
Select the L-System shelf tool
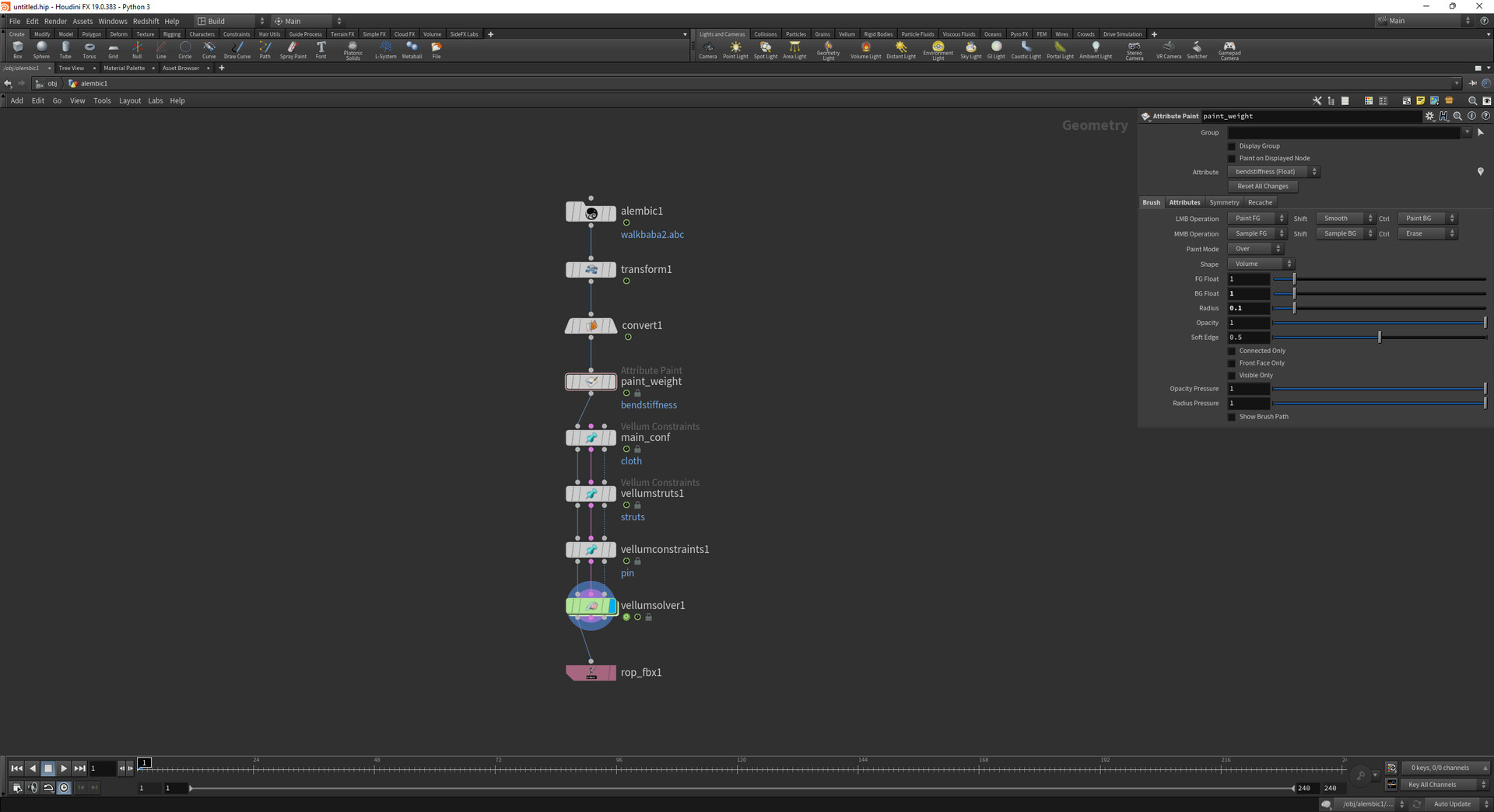coord(386,50)
